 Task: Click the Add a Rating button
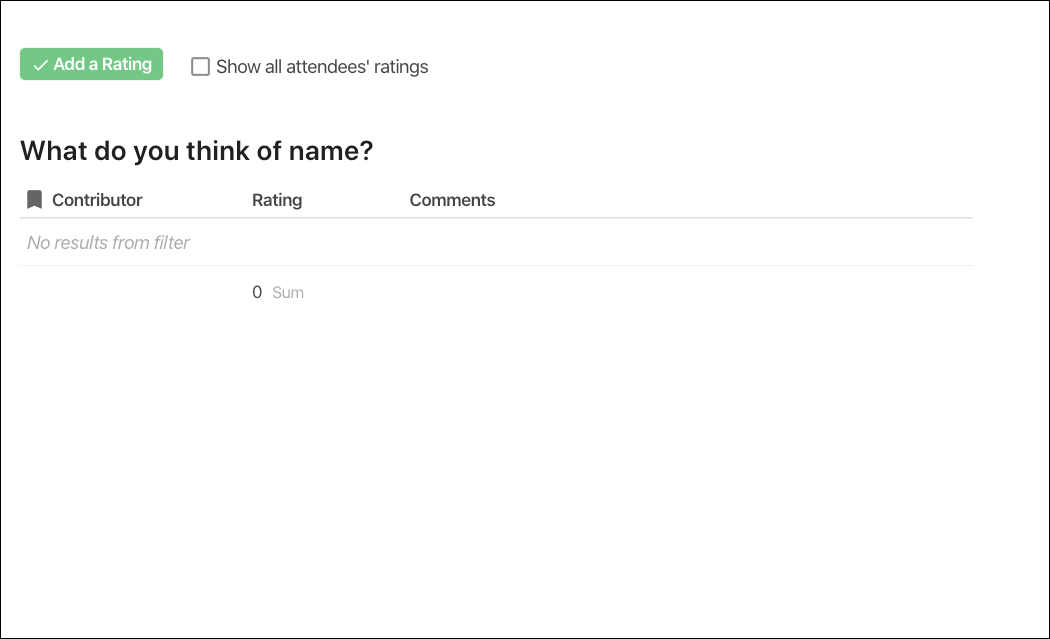[x=91, y=64]
